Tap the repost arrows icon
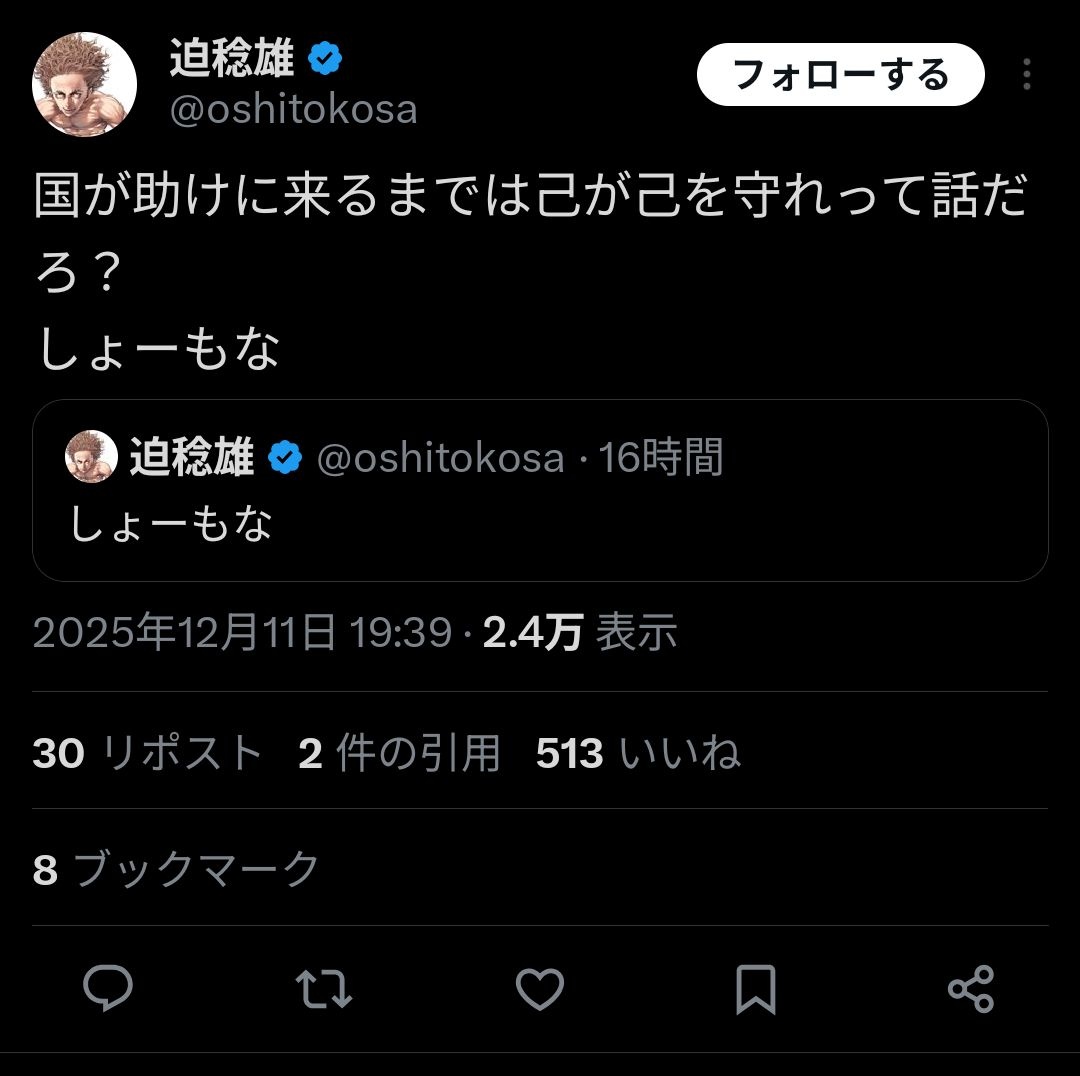Screen dimensions: 1080x1076 (325, 989)
